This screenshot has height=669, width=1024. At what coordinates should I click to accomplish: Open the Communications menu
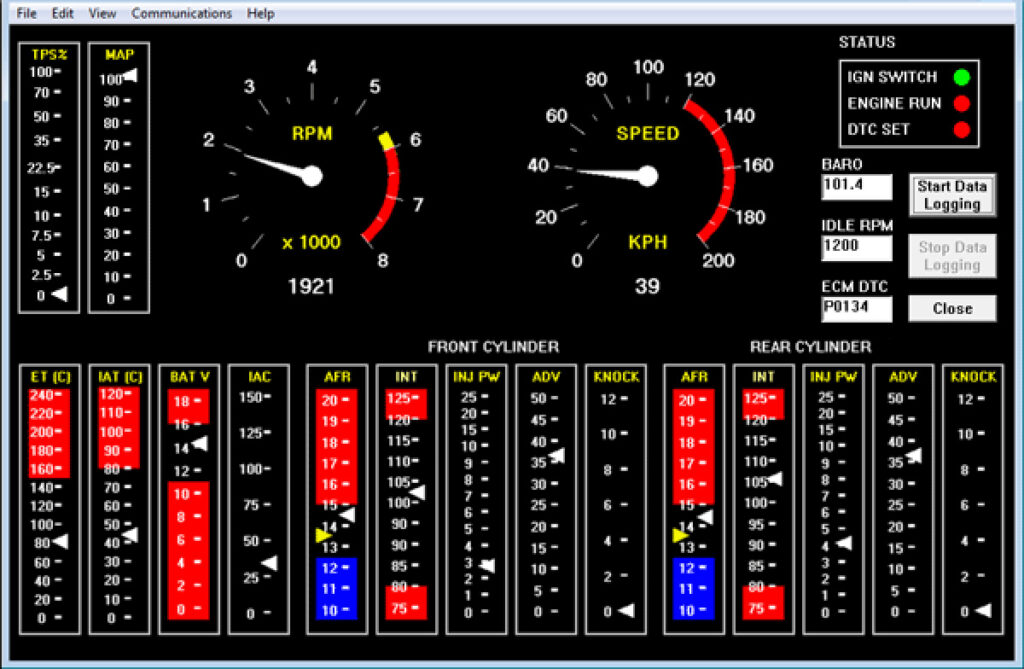tap(181, 13)
